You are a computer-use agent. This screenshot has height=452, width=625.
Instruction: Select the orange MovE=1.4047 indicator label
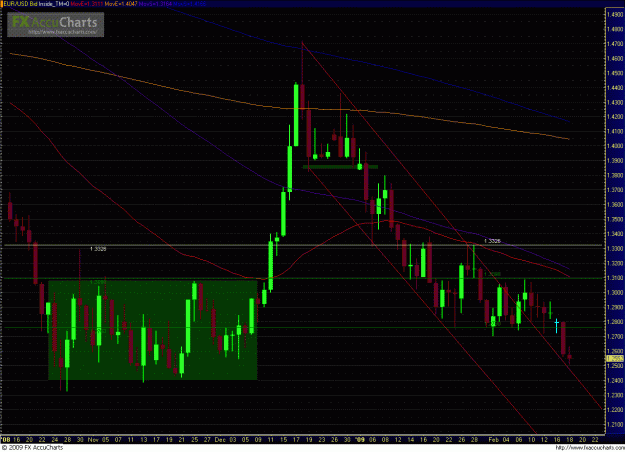(x=121, y=4)
